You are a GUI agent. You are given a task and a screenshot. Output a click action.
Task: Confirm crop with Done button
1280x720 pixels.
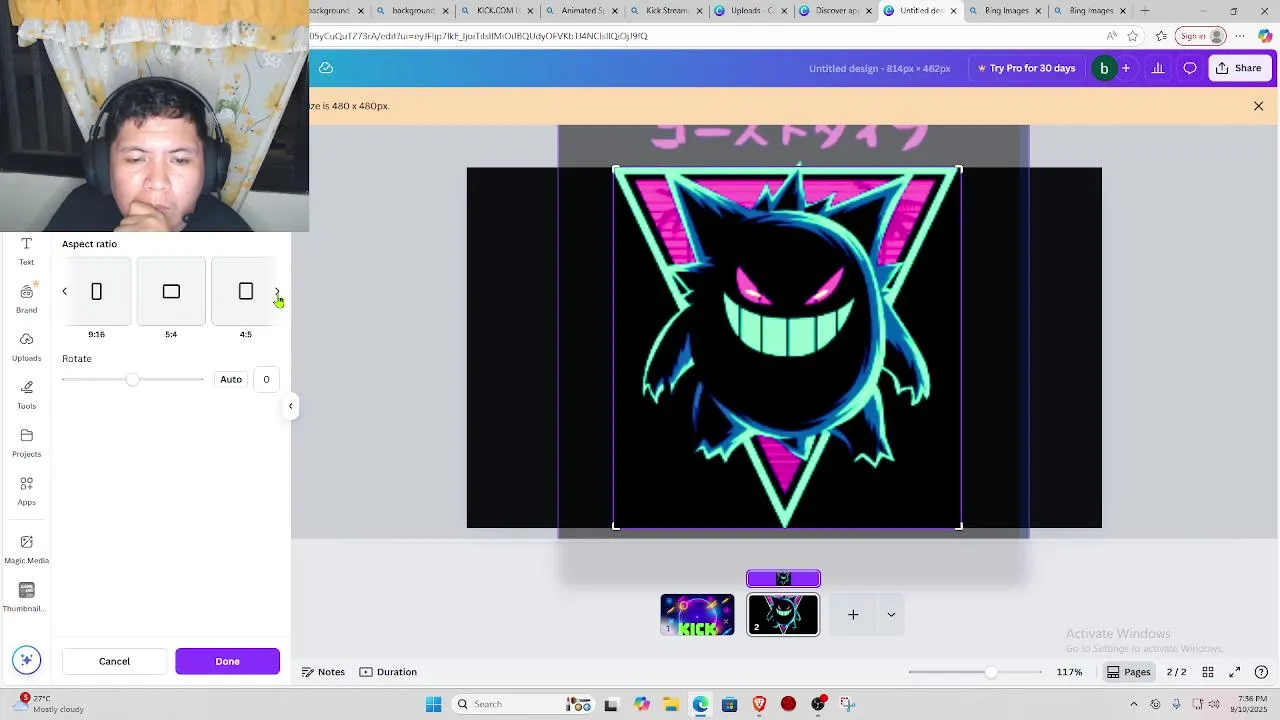(x=227, y=661)
